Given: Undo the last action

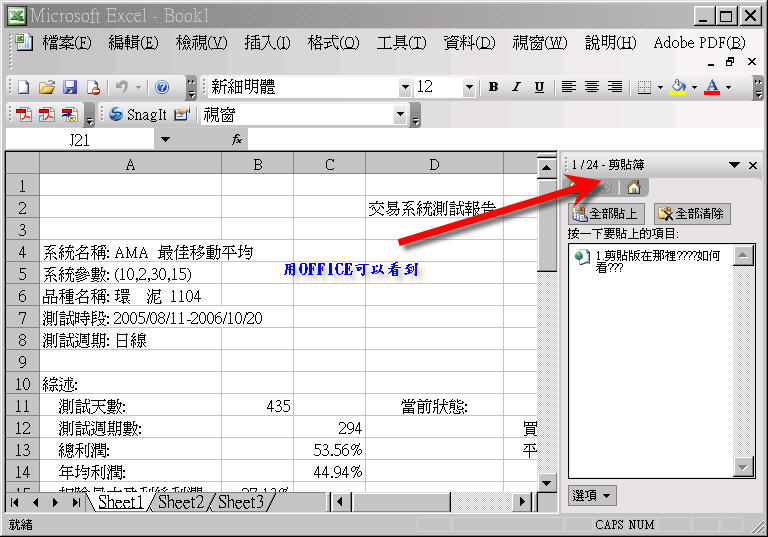Looking at the screenshot, I should (x=122, y=87).
